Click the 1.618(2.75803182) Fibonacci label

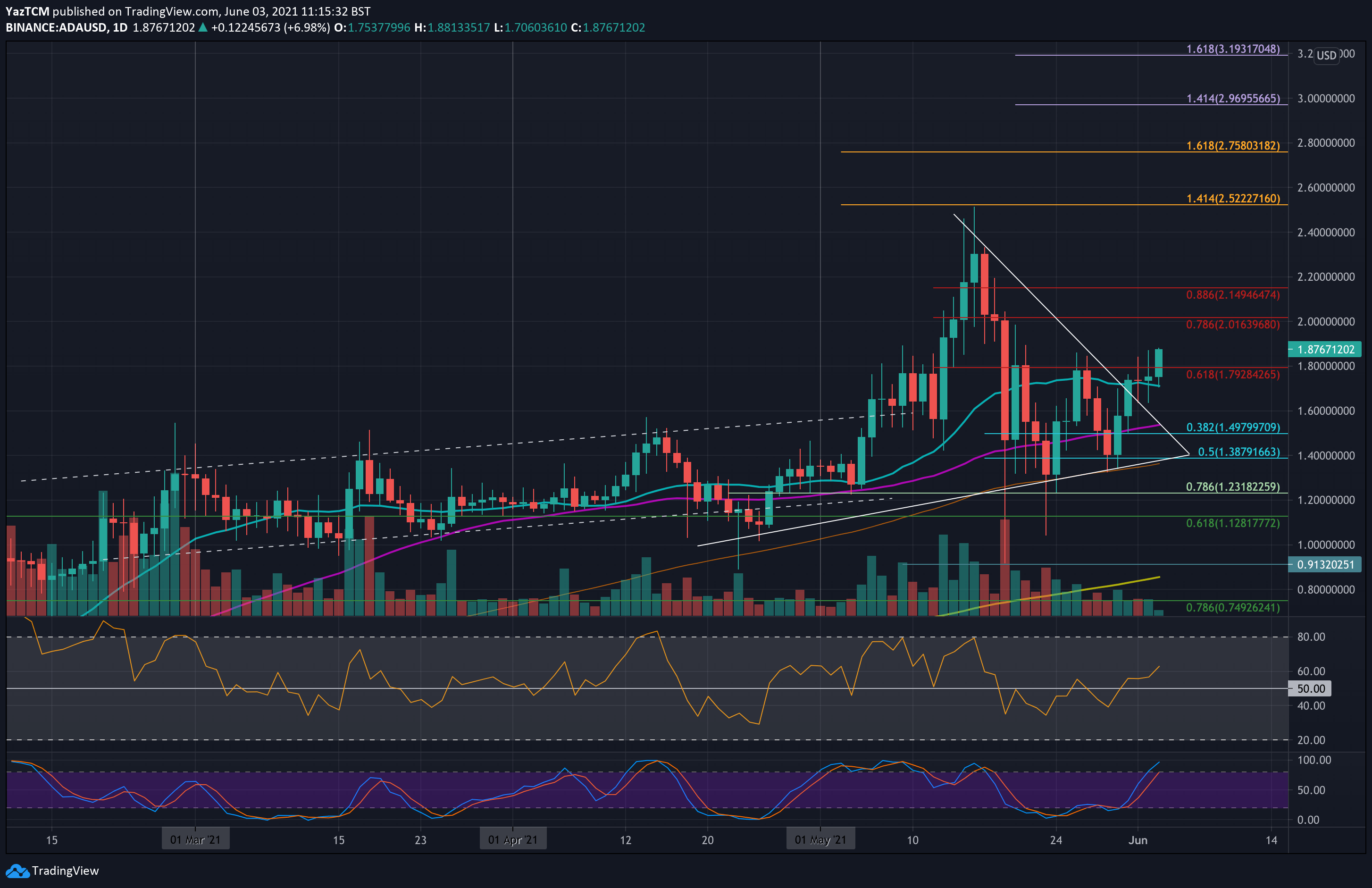pyautogui.click(x=1233, y=146)
